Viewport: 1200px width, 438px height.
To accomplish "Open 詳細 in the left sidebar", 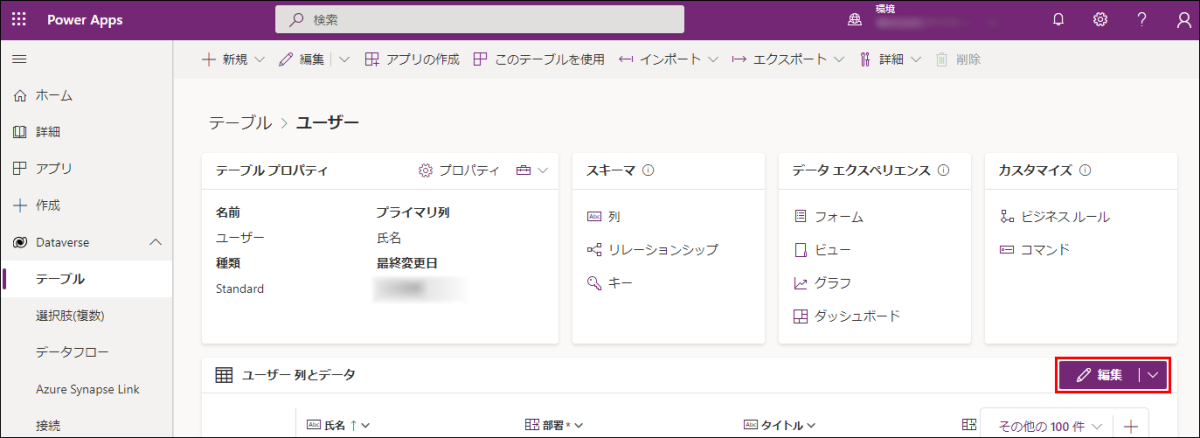I will [x=86, y=132].
